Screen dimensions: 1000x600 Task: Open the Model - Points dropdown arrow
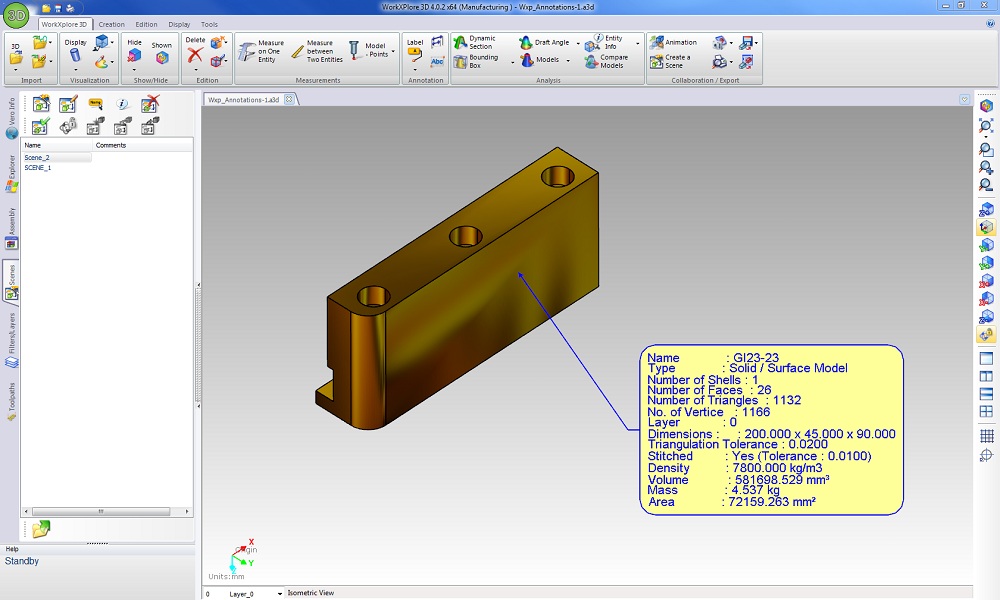(x=394, y=51)
